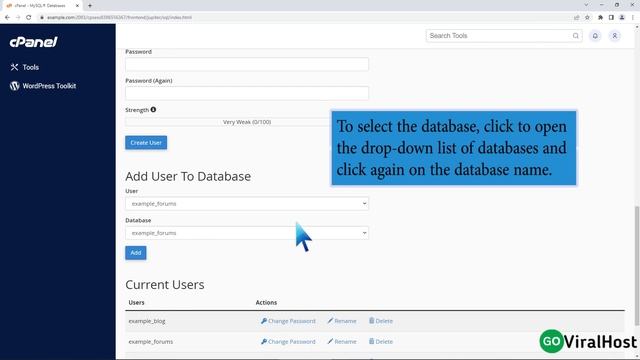Open the user account icon
Screen dimensions: 640x360
(x=614, y=36)
